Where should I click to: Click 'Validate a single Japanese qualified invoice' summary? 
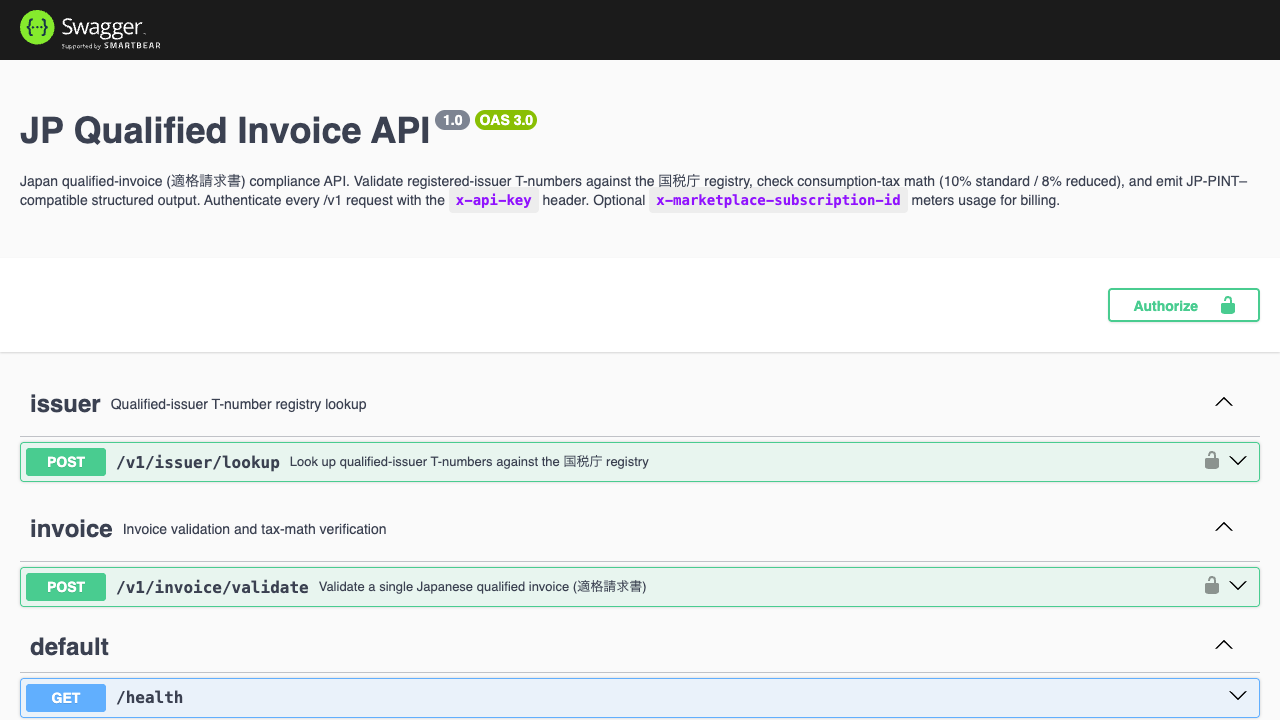point(483,587)
